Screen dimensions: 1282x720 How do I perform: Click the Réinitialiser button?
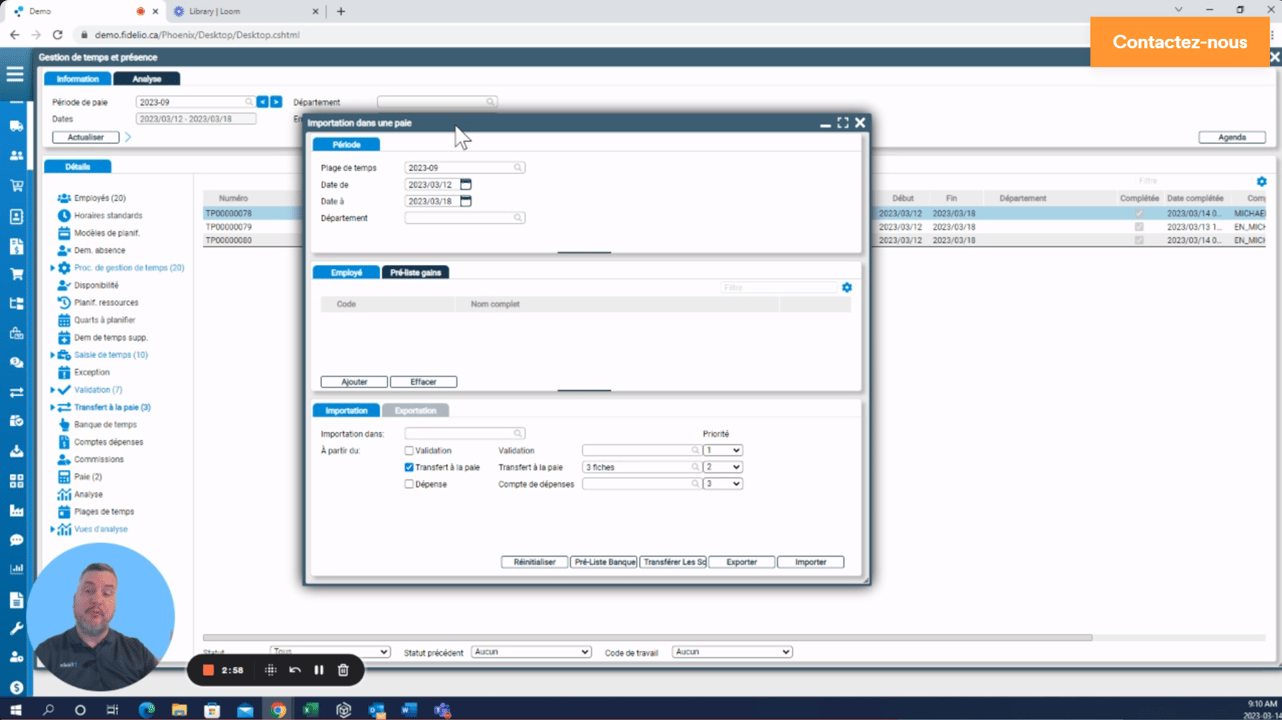click(x=534, y=562)
